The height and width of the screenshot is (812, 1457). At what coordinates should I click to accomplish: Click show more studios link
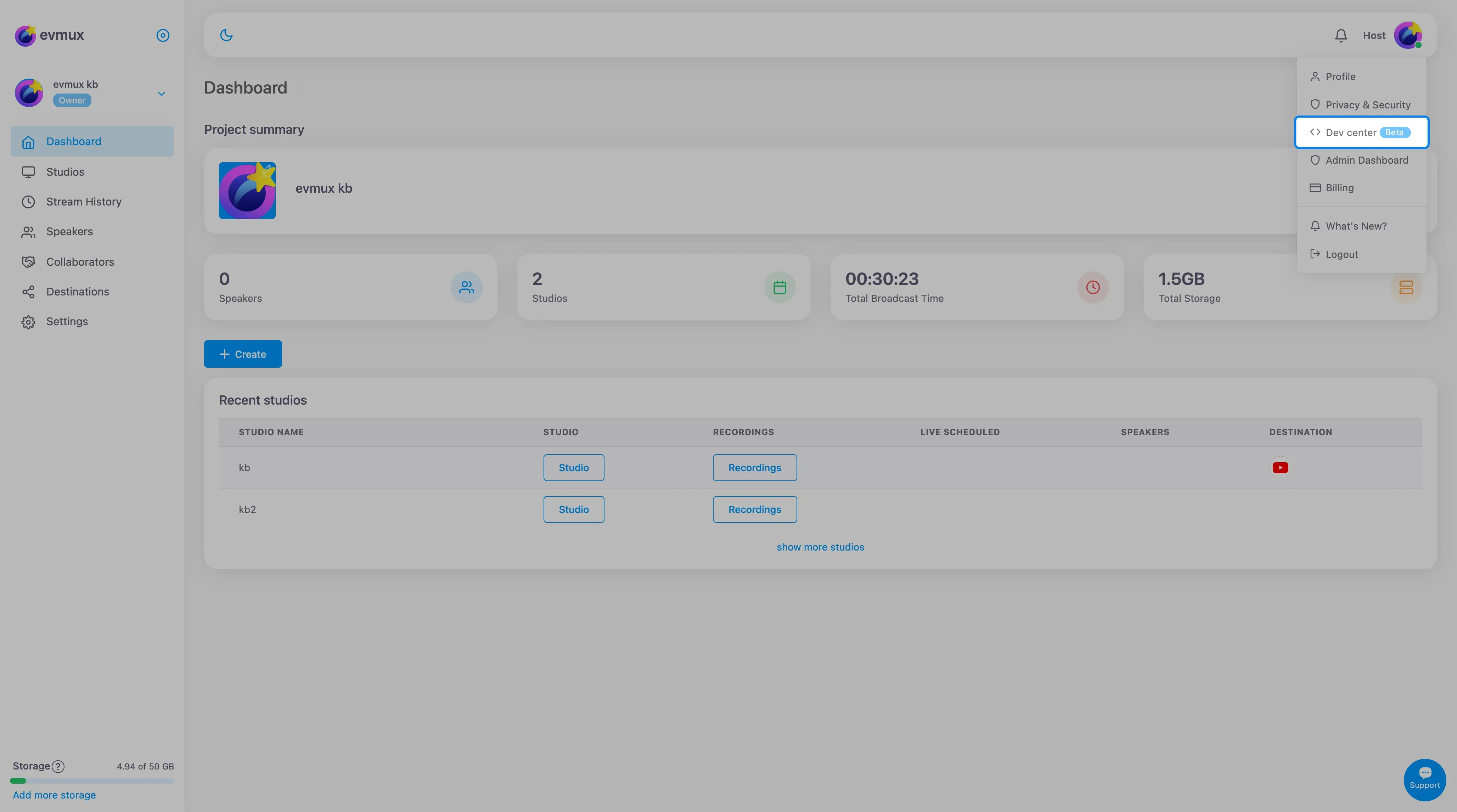pos(820,547)
